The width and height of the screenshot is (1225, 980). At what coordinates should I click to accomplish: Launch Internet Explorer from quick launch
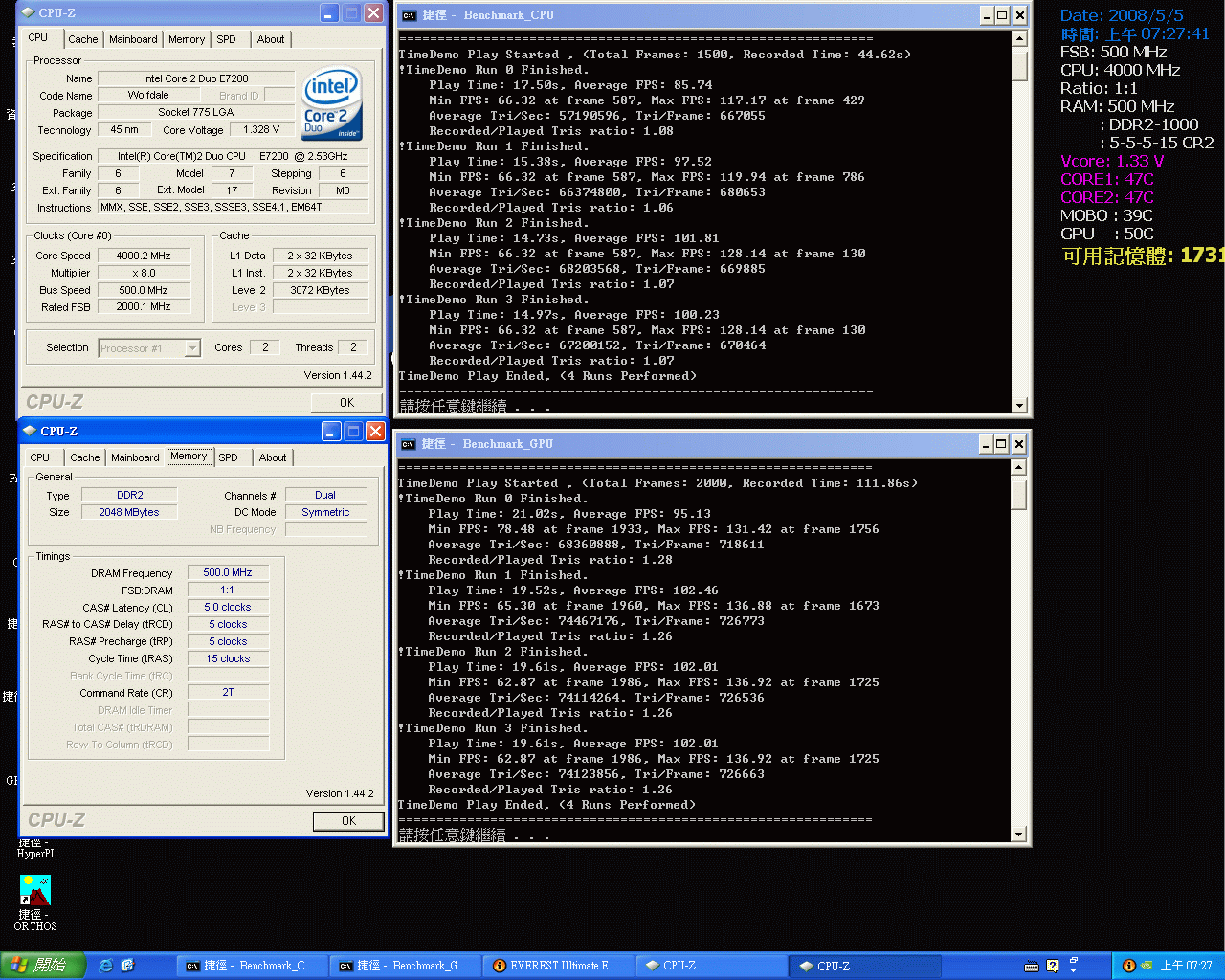pos(106,966)
